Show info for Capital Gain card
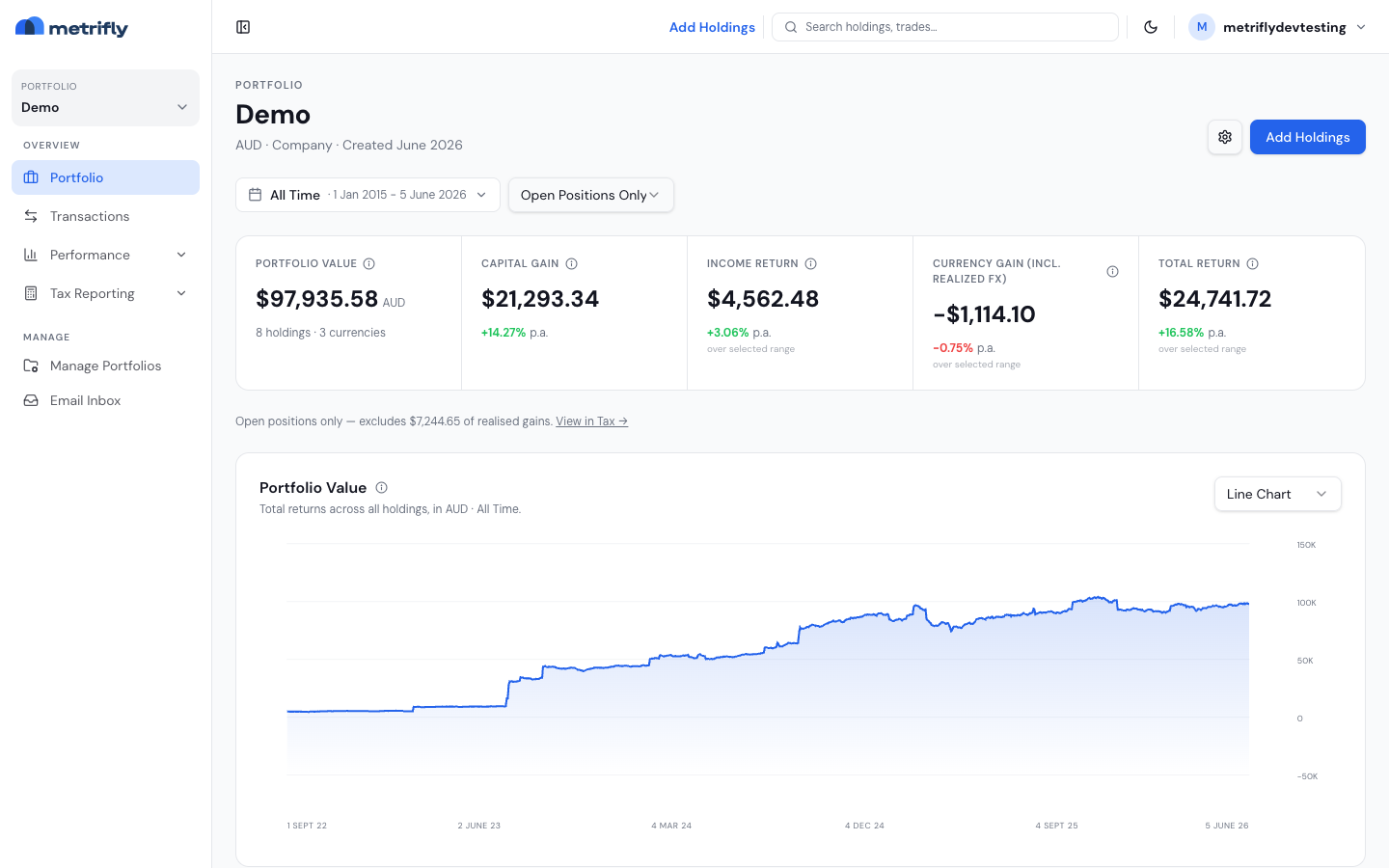 click(571, 263)
